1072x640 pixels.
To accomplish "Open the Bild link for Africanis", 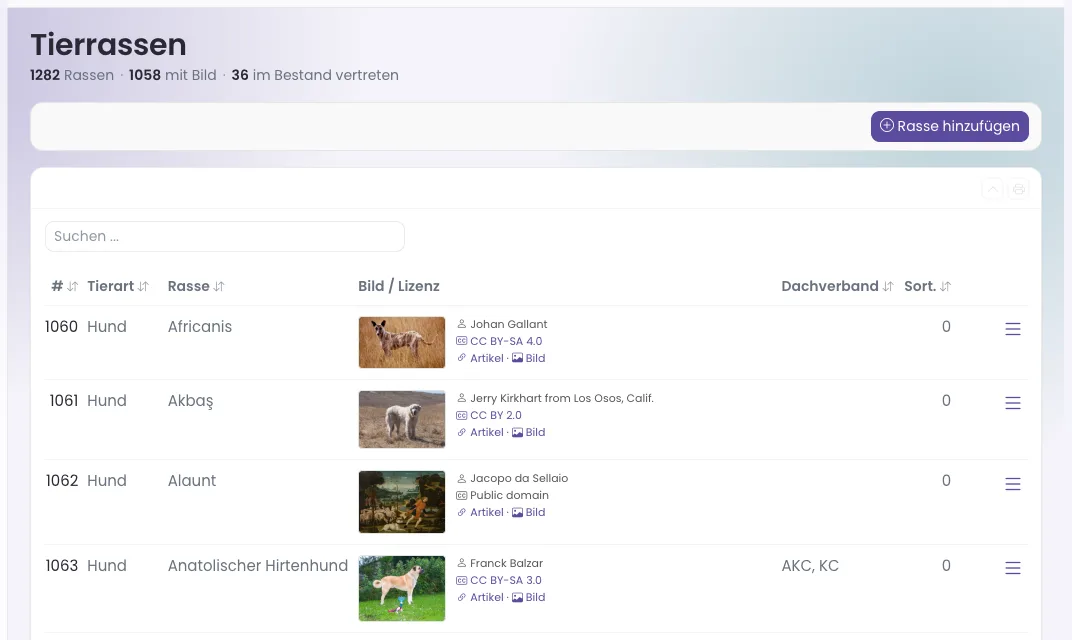I will [529, 358].
